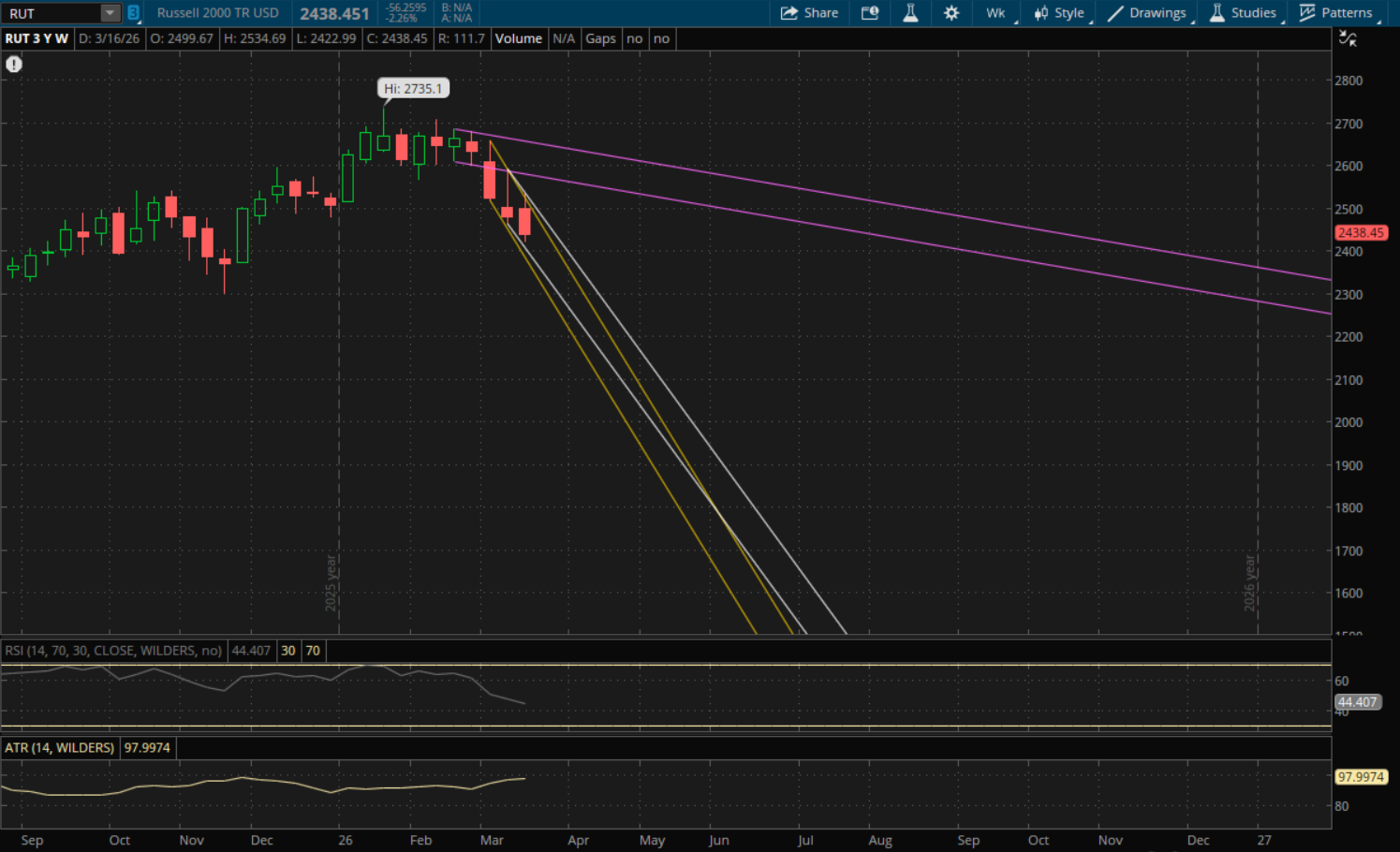Click the Gaps label in chart header
Screen dimensions: 1400x852
click(600, 38)
